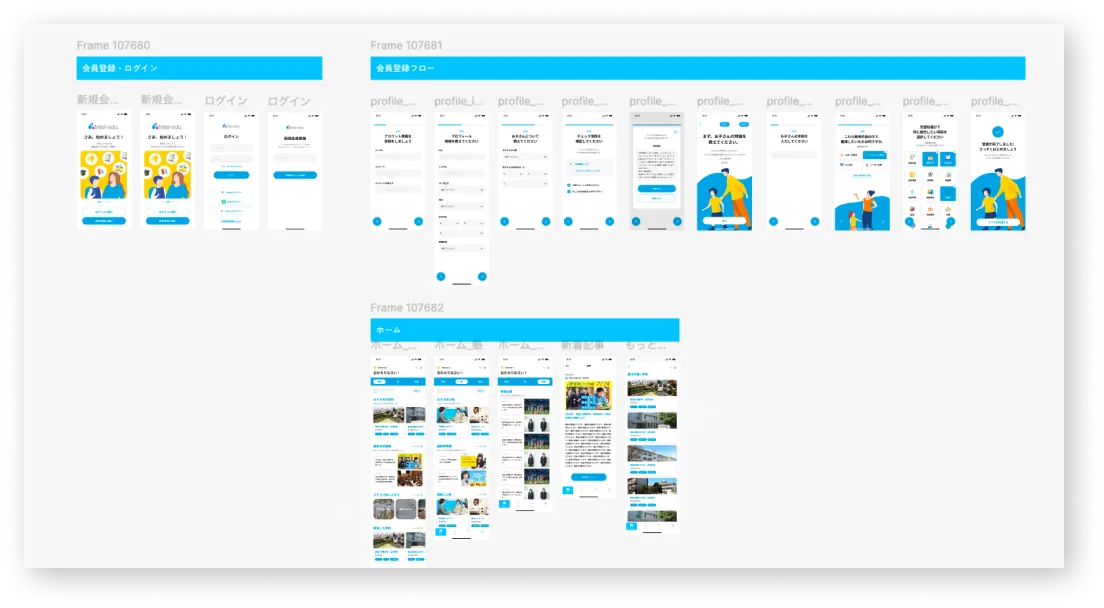Viewport: 1104px width, 608px height.
Task: Click the search icon in the home screen header
Action: [417, 366]
